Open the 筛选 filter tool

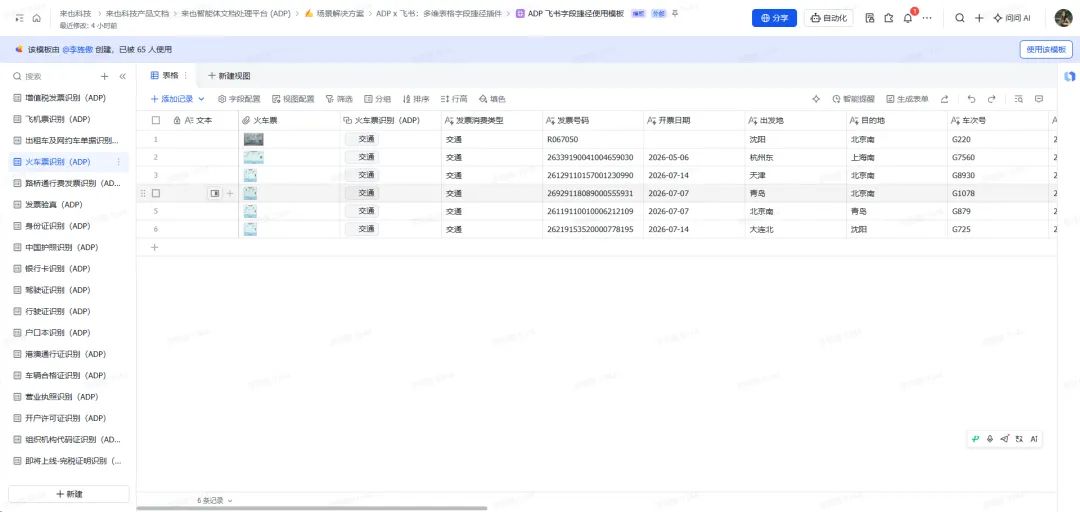point(339,99)
